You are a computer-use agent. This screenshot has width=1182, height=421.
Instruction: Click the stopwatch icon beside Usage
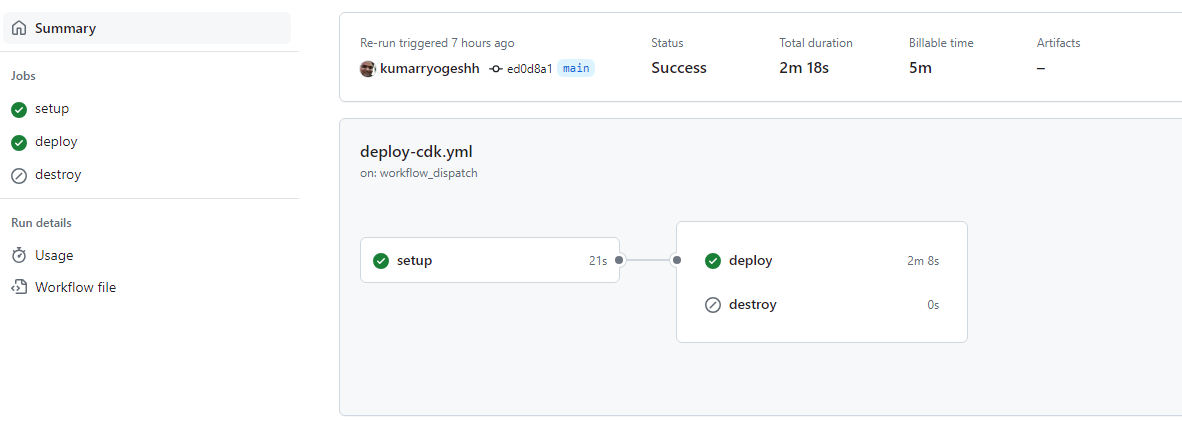[x=20, y=256]
